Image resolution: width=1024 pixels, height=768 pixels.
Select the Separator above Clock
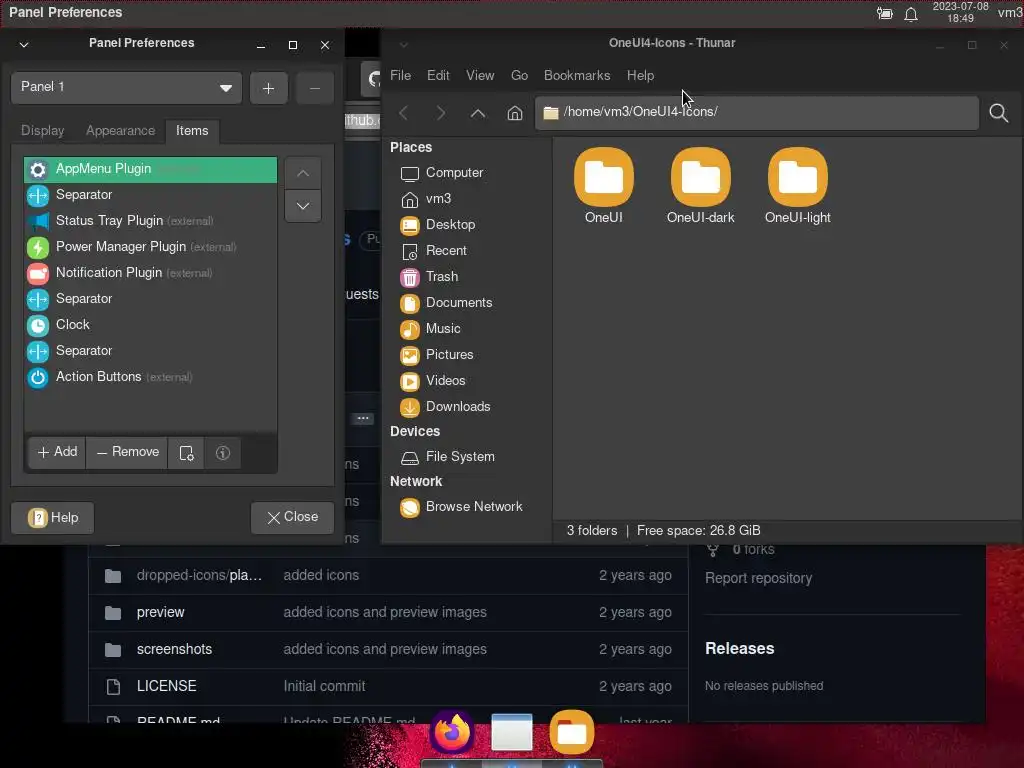pyautogui.click(x=150, y=298)
